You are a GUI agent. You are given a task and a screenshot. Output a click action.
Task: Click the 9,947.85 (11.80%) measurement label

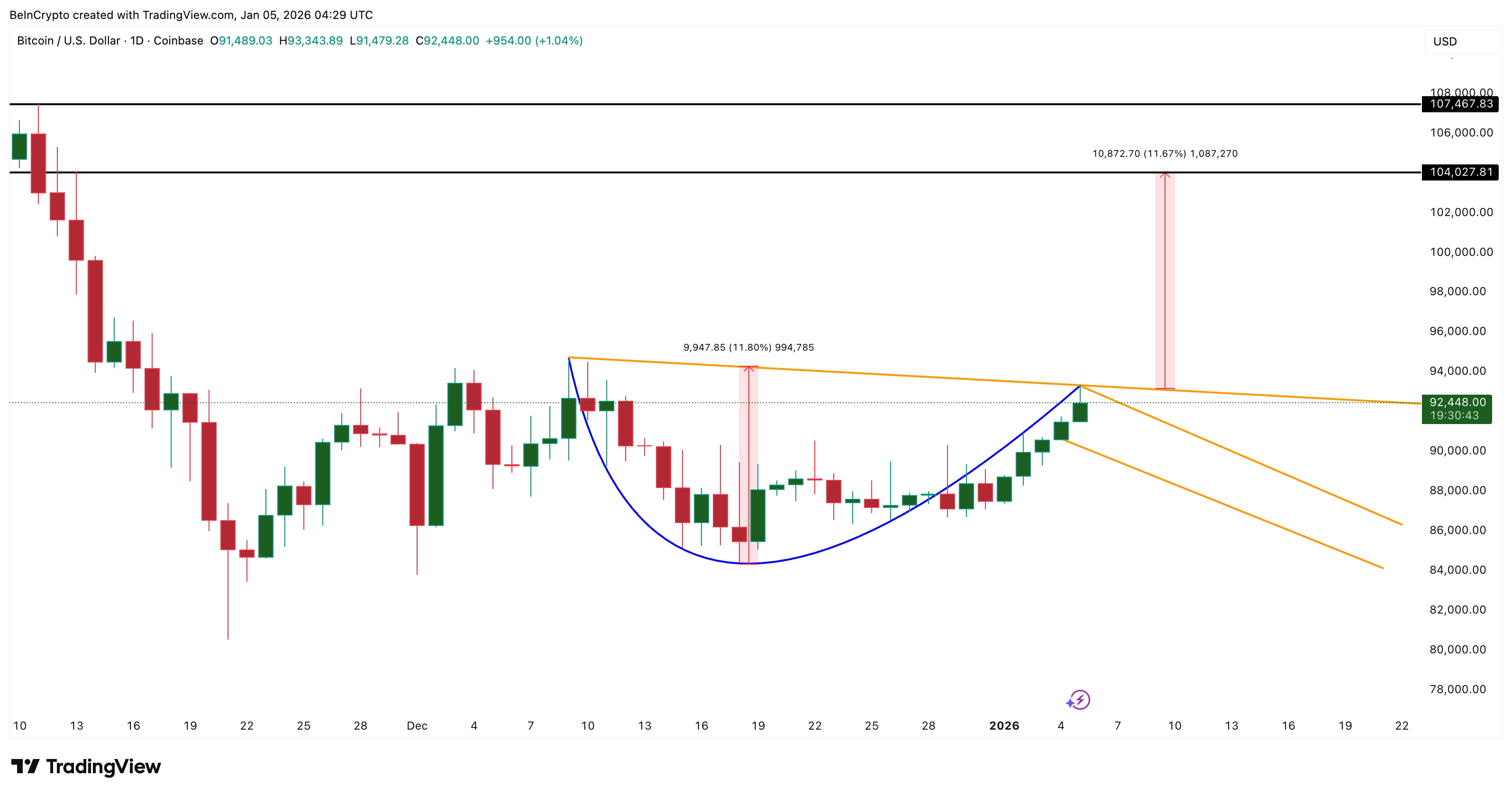pos(748,347)
